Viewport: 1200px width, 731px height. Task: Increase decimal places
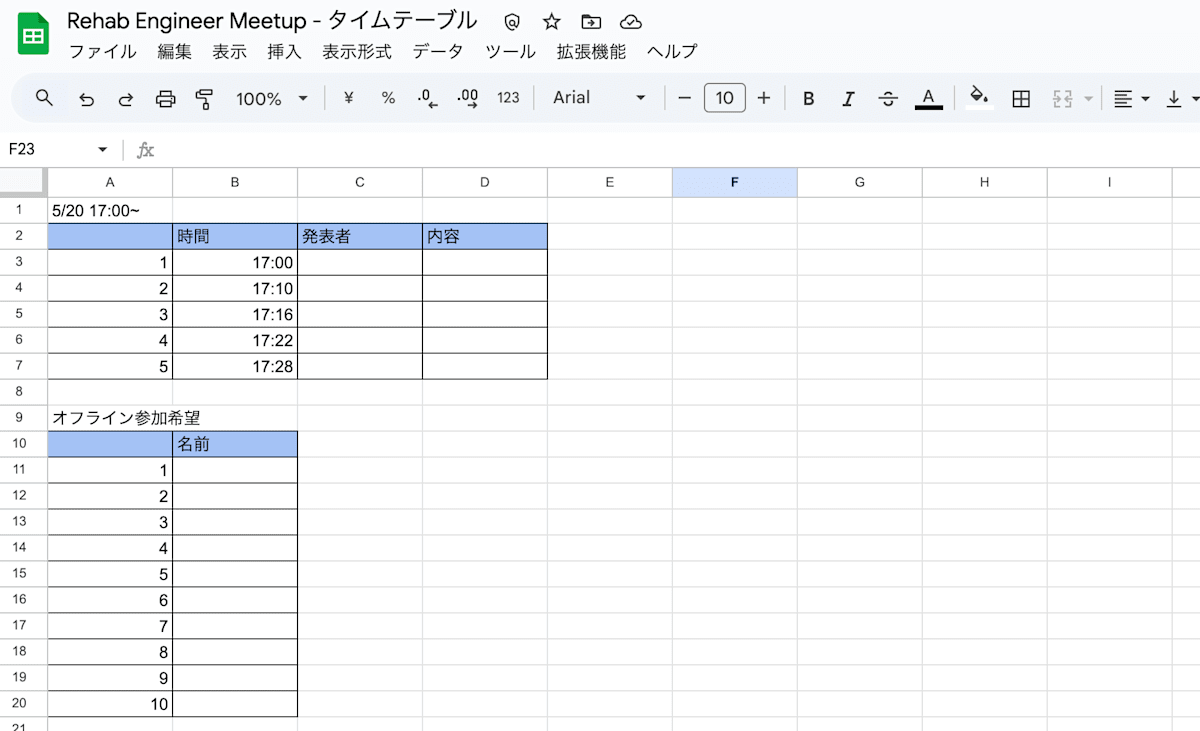[x=467, y=98]
